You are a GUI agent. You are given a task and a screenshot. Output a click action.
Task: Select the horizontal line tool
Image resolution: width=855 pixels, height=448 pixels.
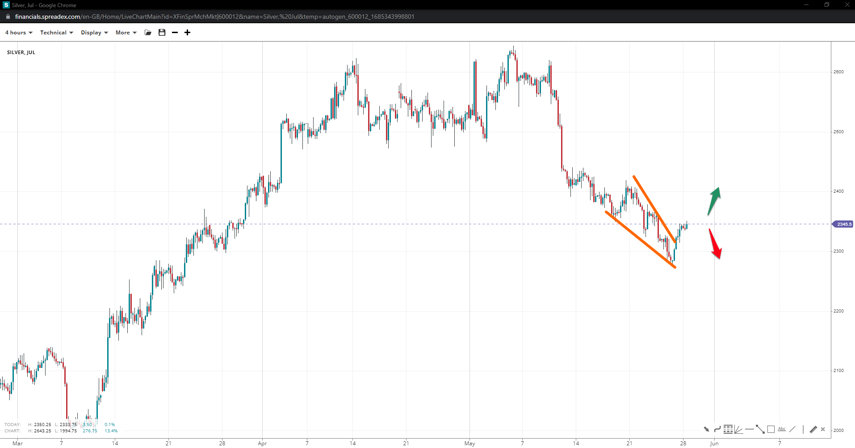point(749,429)
